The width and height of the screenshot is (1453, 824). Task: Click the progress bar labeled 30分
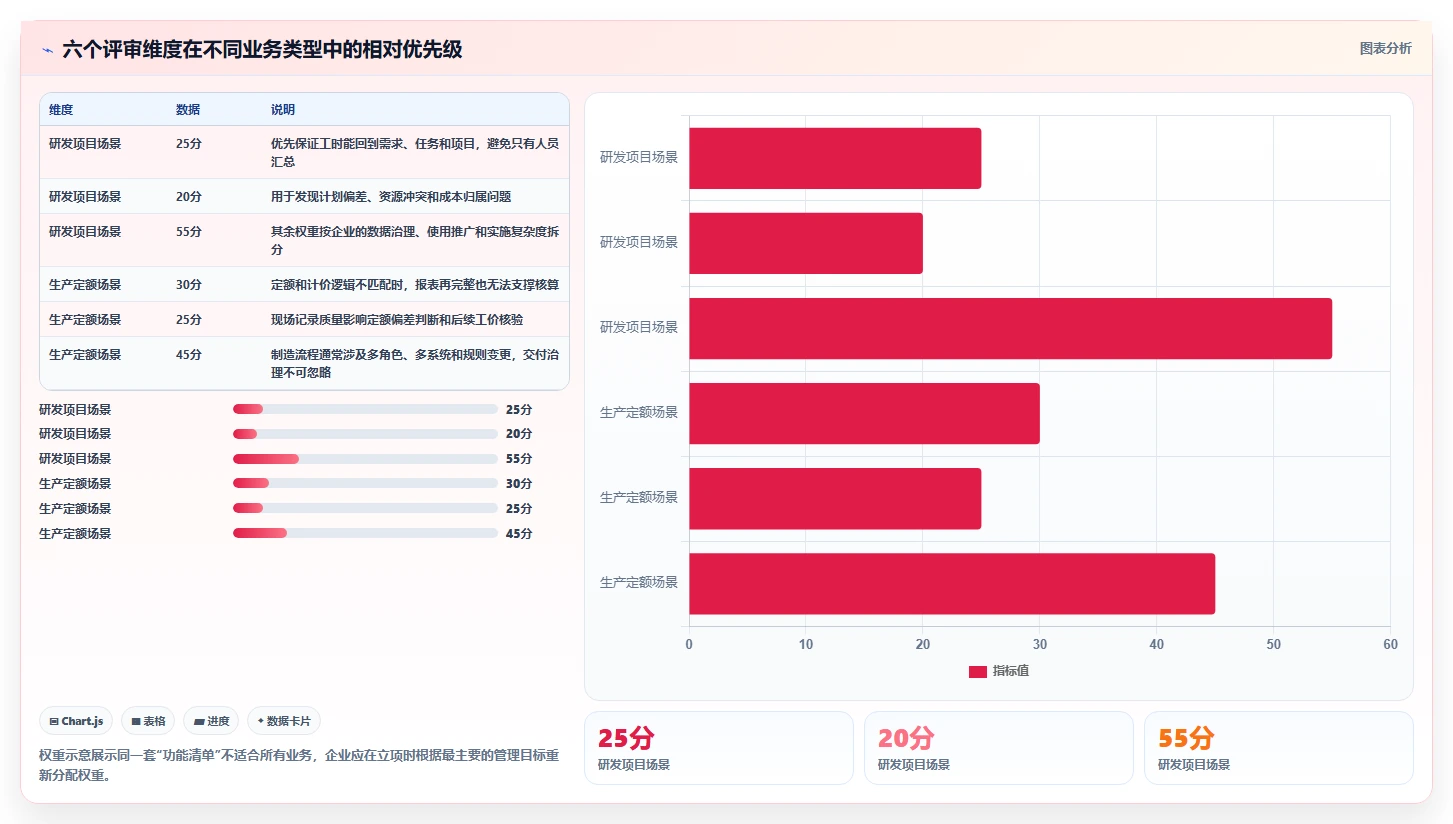[x=365, y=484]
